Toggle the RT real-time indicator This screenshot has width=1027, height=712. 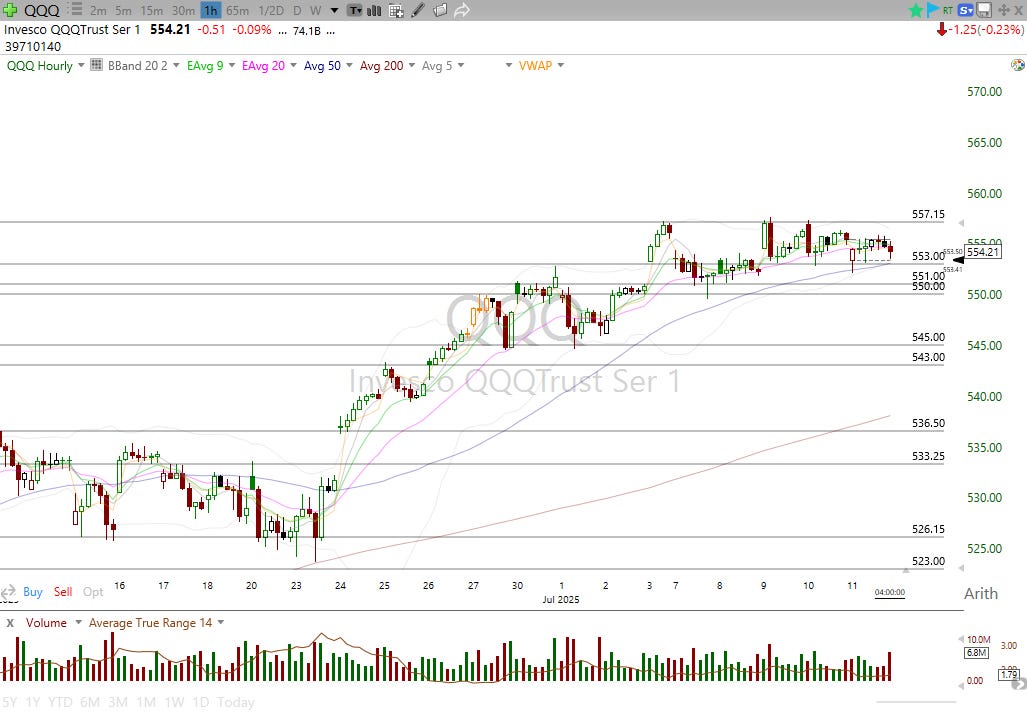tap(948, 10)
